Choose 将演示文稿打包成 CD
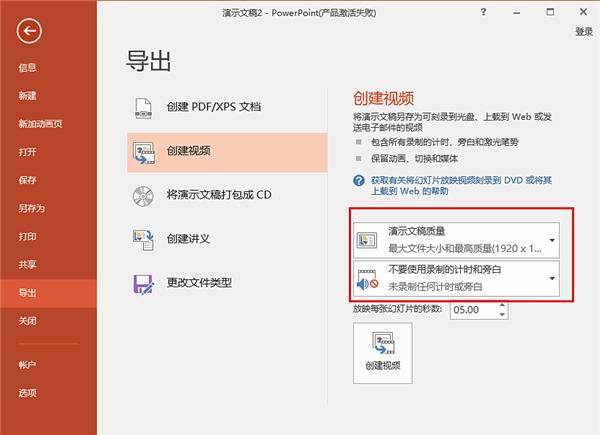This screenshot has width=600, height=435. (227, 196)
